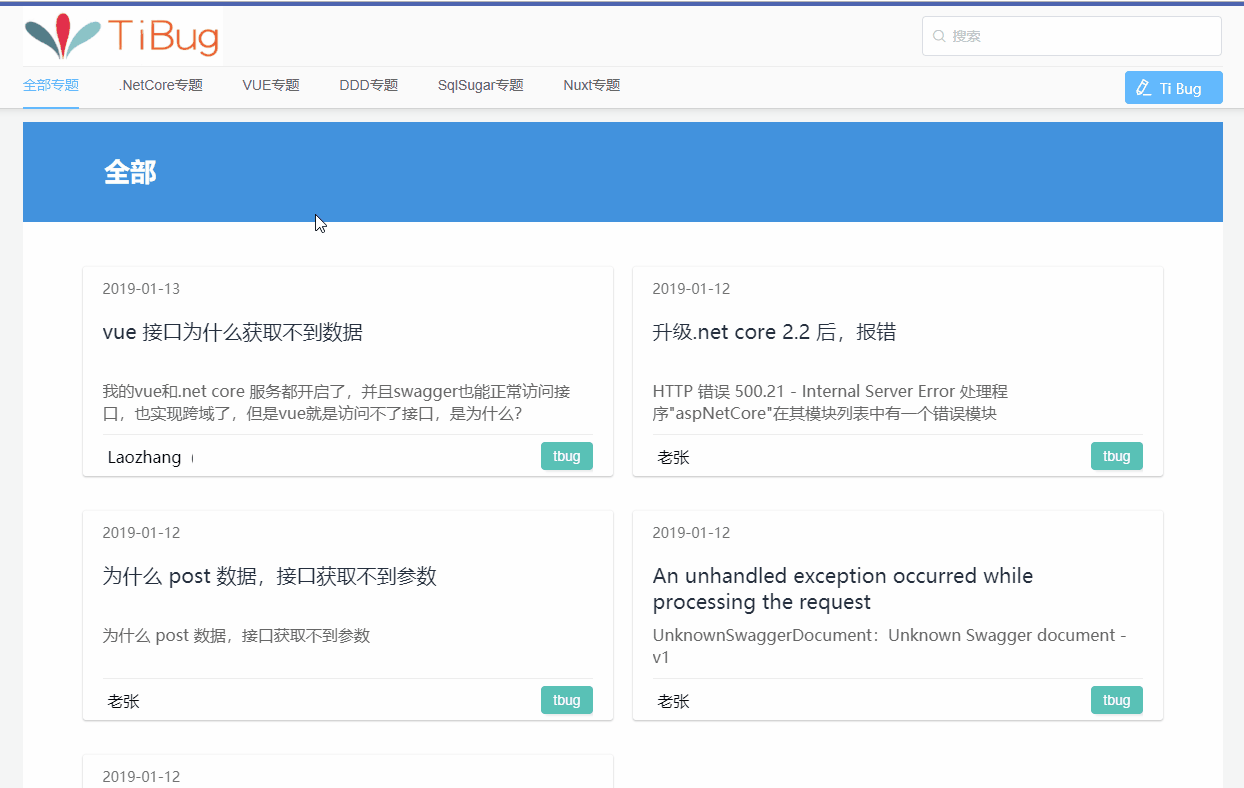Click description 'UnknownSwaggerDocument: Unknown Swagger document'

tap(889, 646)
